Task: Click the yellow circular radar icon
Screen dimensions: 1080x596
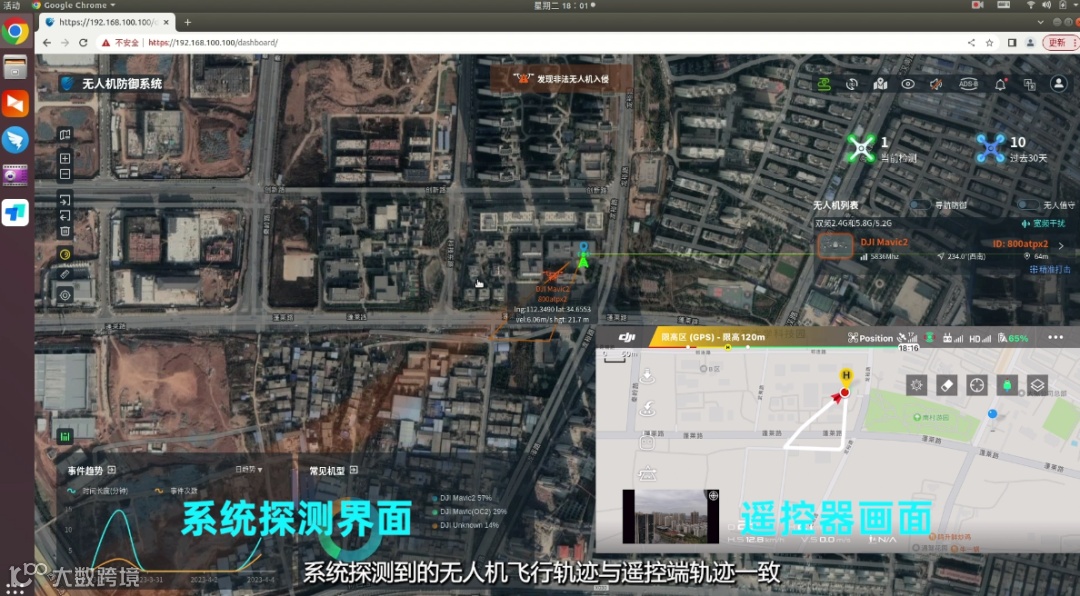Action: click(x=65, y=254)
